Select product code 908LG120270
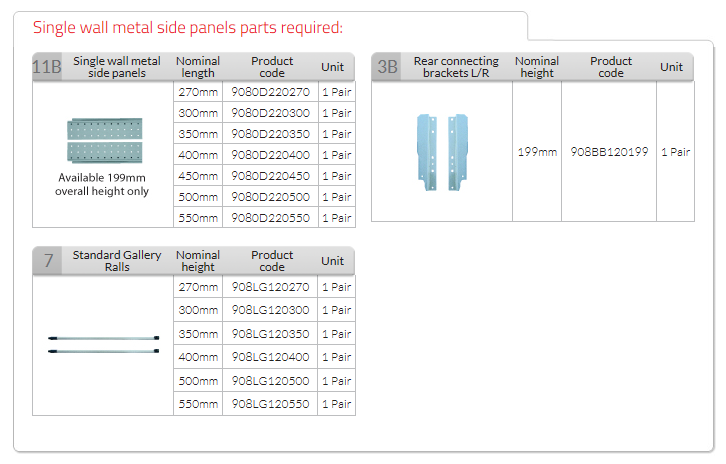Image resolution: width=726 pixels, height=464 pixels. point(271,287)
